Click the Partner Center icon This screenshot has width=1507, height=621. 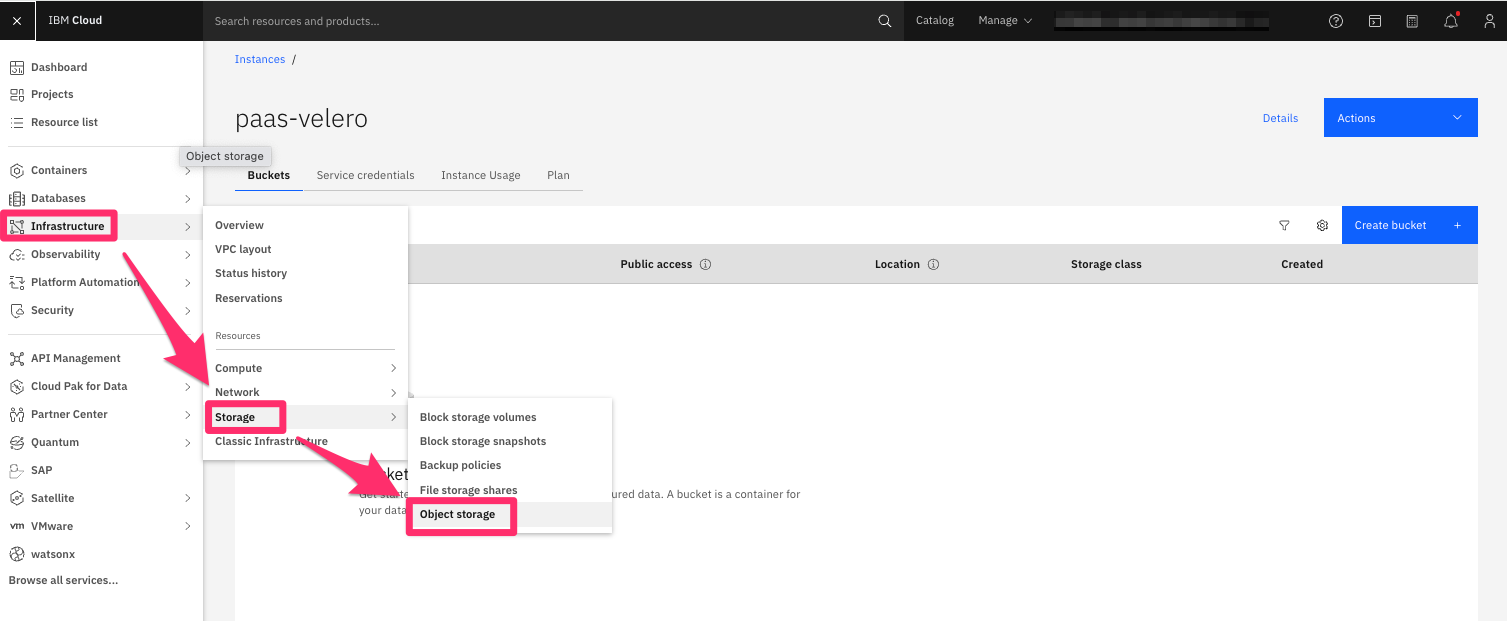point(16,414)
